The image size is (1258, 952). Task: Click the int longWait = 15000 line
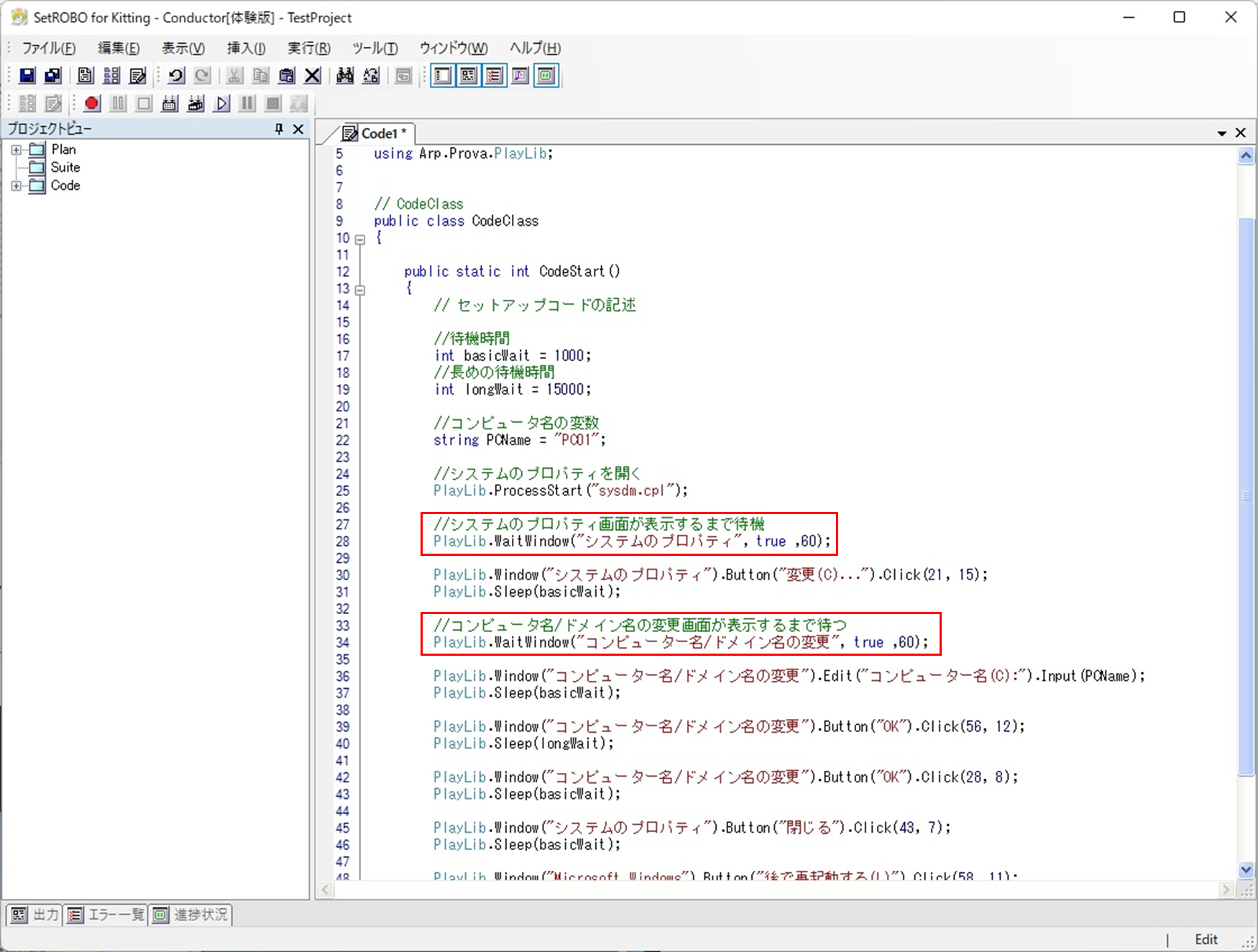[x=513, y=389]
